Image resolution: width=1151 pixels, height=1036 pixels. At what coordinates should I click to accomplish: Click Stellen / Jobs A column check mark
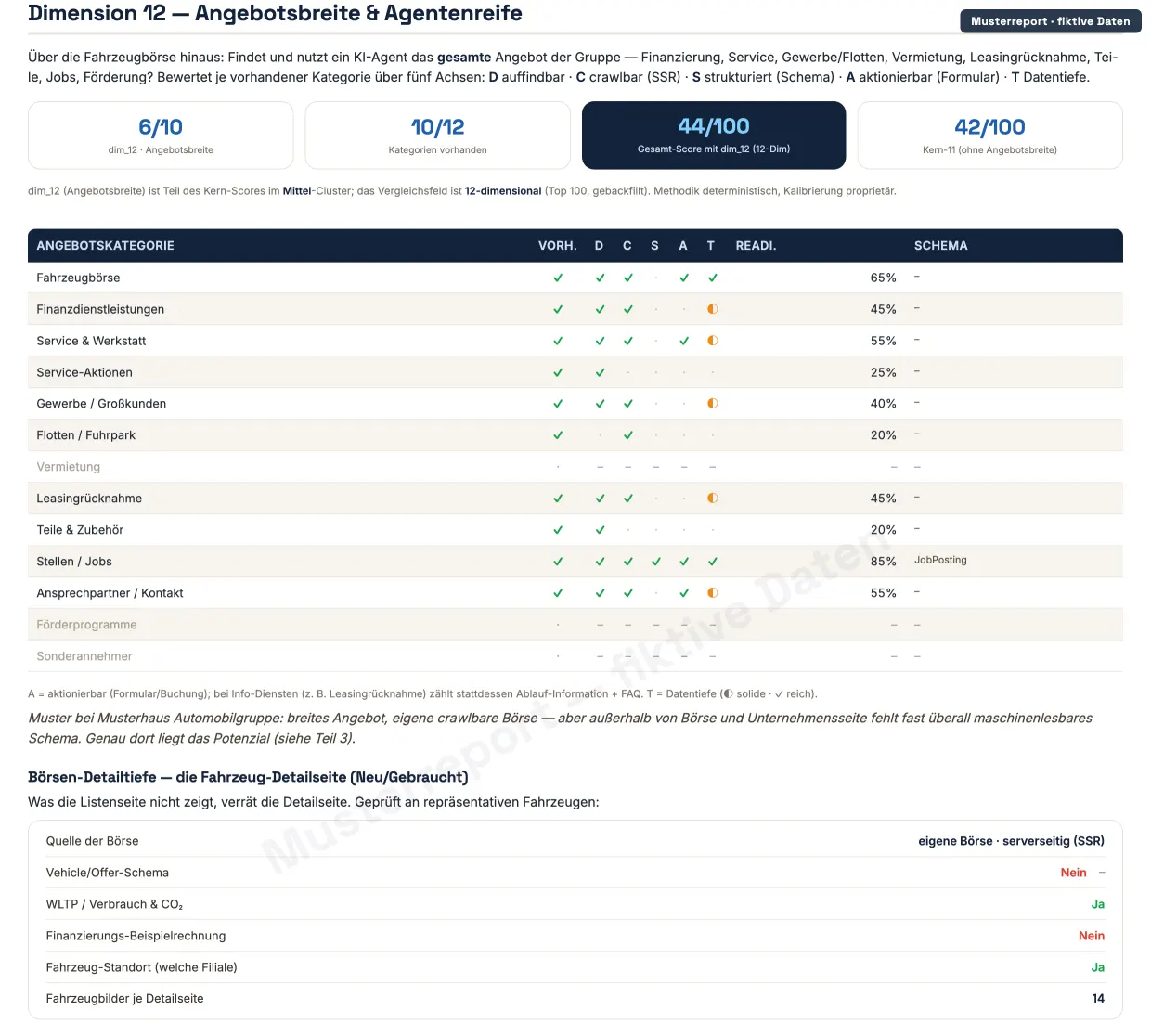pos(684,562)
